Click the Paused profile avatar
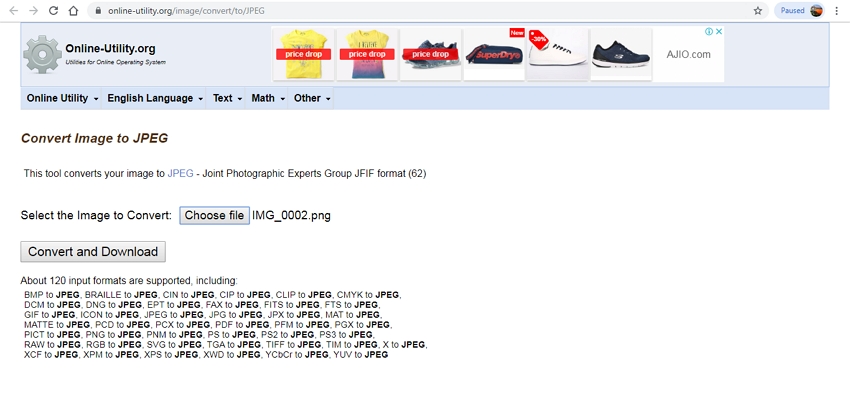850x418 pixels. (x=816, y=11)
